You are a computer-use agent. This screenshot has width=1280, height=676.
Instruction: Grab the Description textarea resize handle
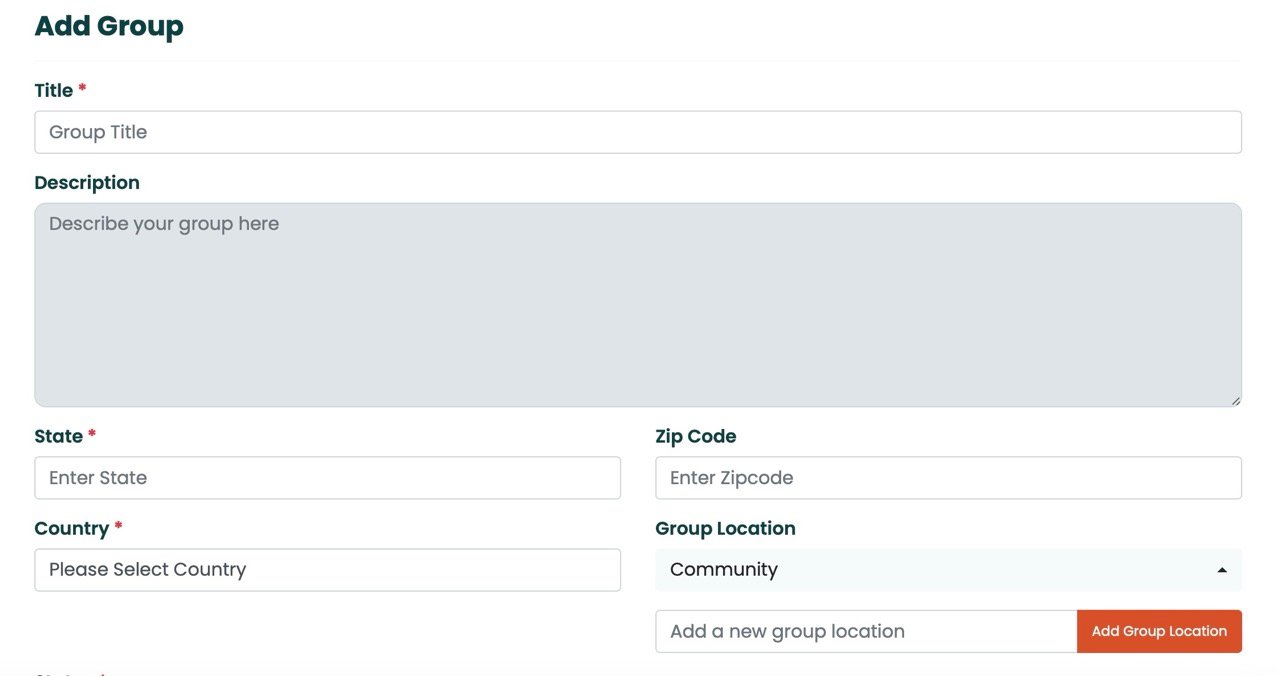[1235, 400]
